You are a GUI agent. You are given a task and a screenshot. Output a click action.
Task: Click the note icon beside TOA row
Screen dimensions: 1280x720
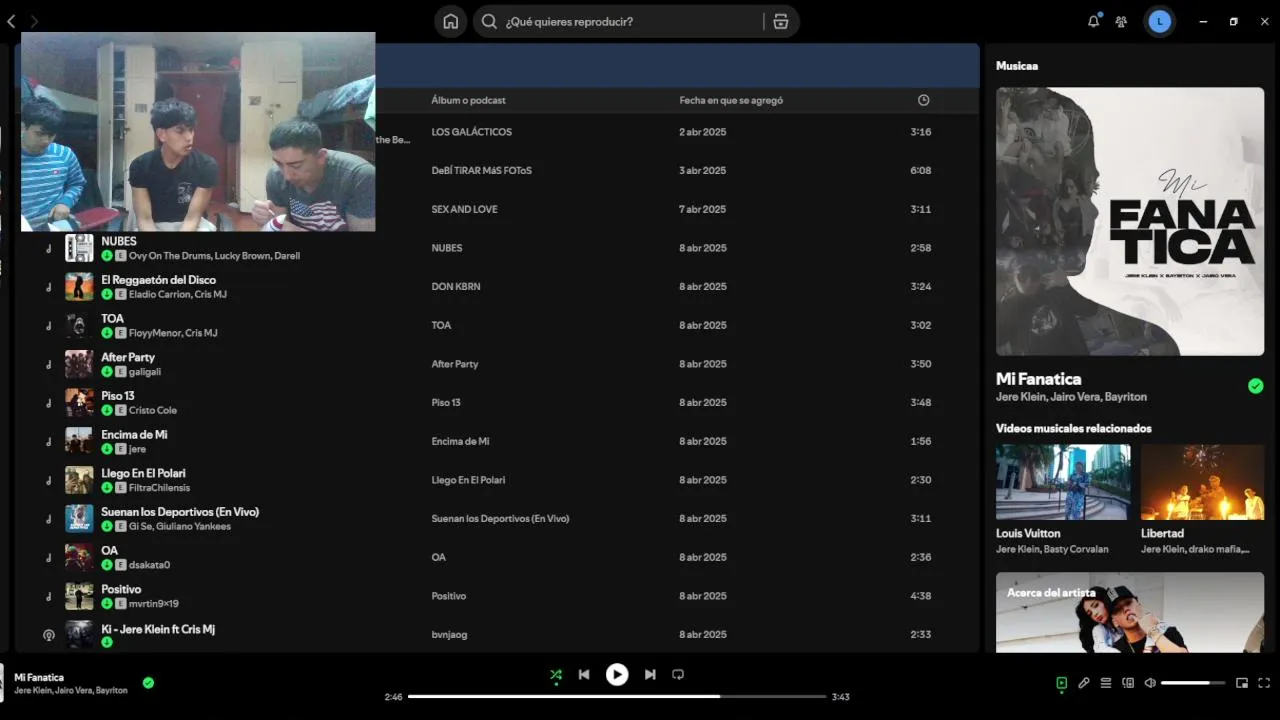coord(48,326)
